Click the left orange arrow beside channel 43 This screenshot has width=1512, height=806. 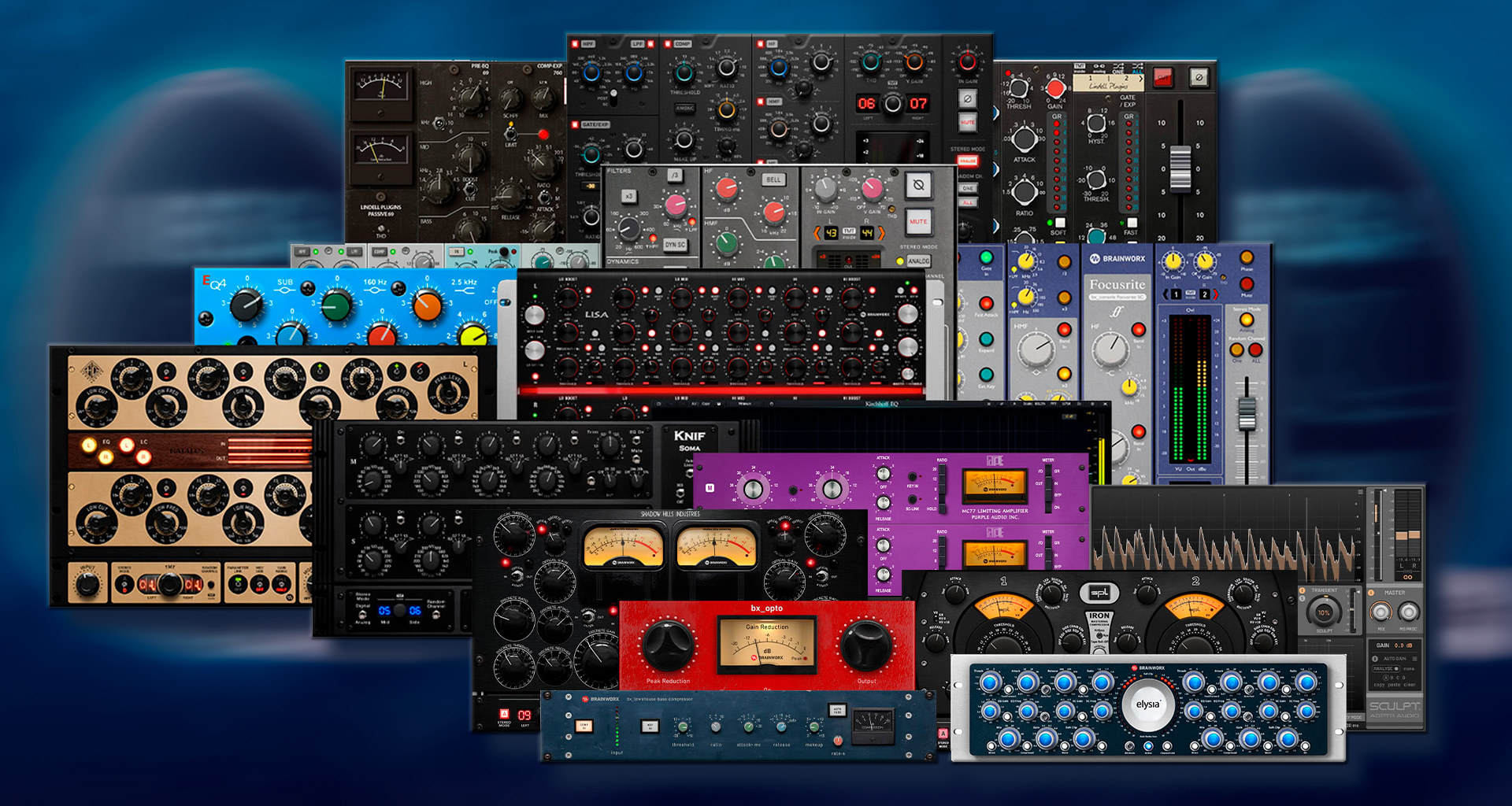(817, 233)
